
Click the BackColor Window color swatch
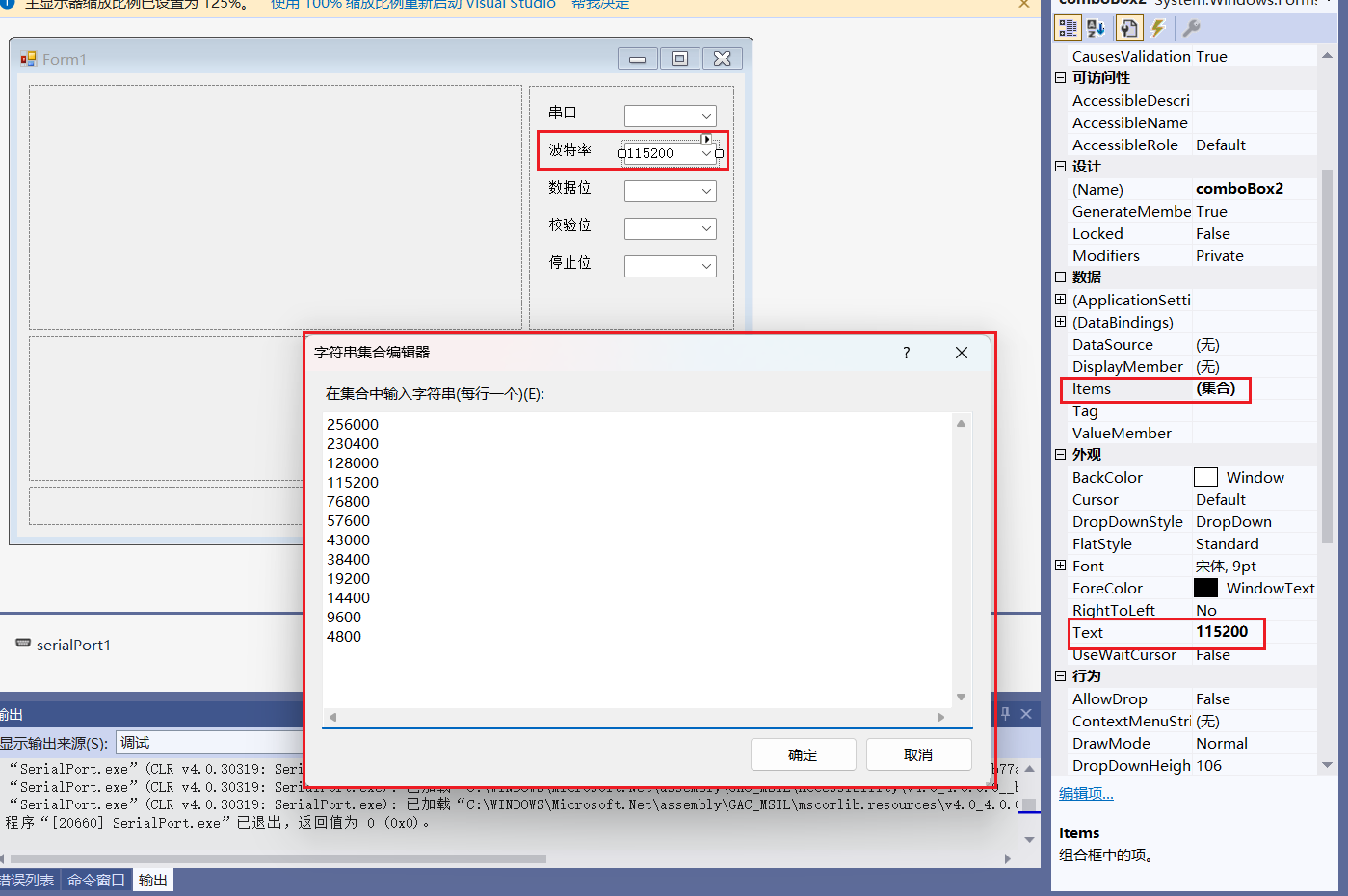pyautogui.click(x=1205, y=477)
